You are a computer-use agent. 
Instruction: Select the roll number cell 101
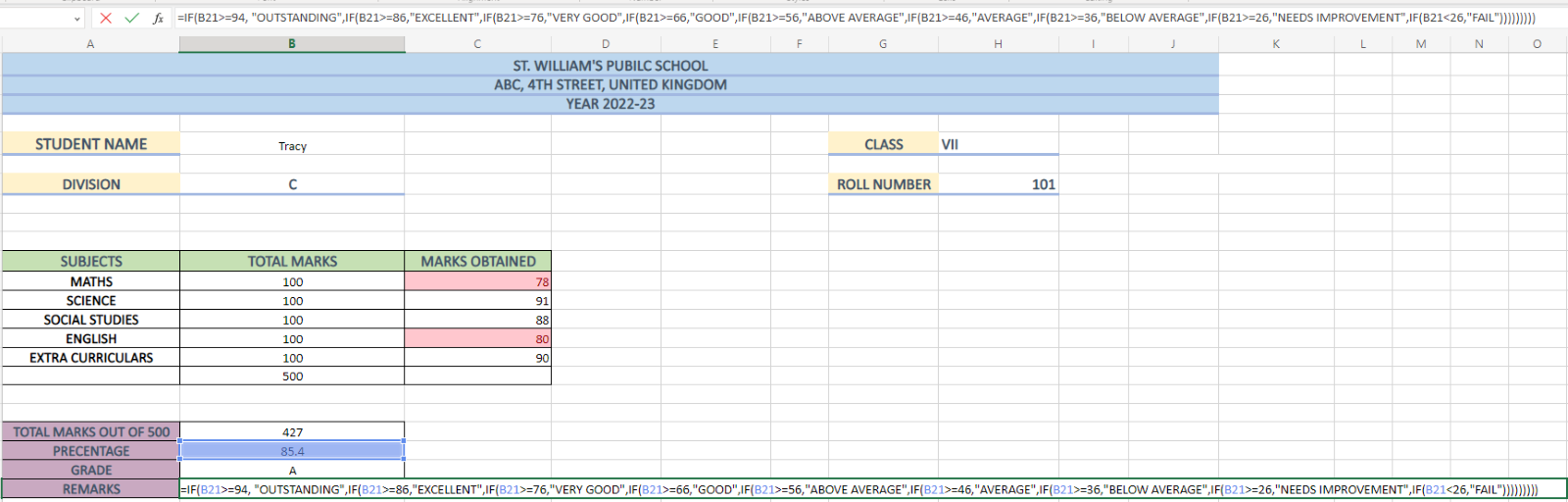coord(998,184)
